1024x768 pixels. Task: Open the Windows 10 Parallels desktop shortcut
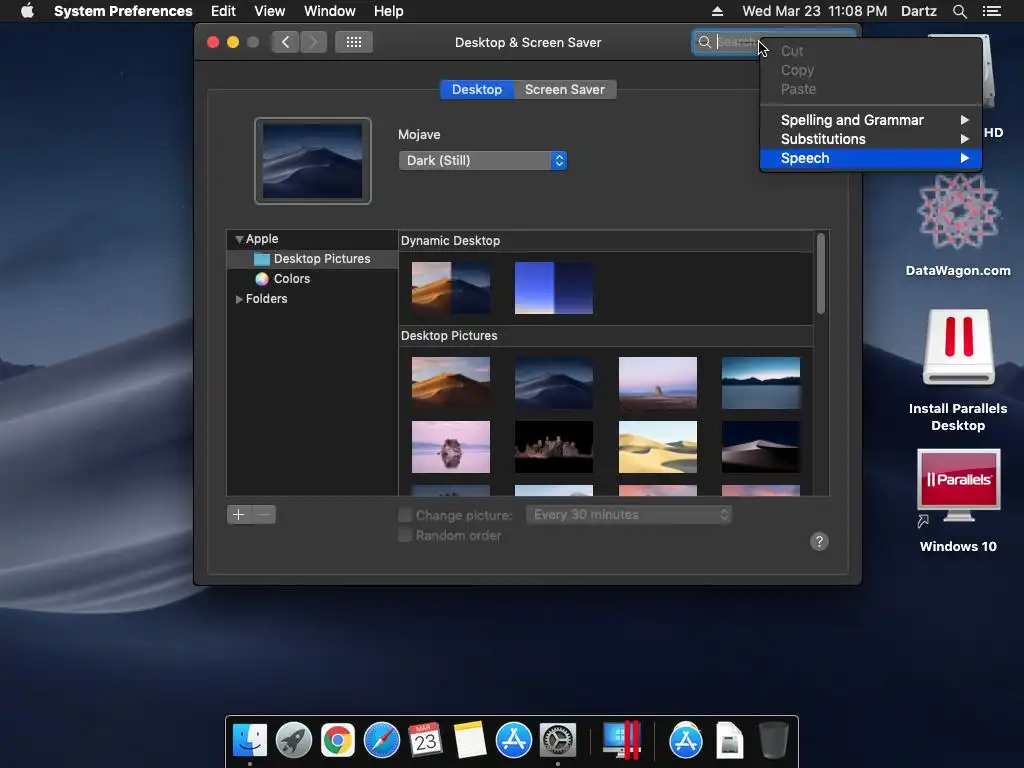pos(958,486)
